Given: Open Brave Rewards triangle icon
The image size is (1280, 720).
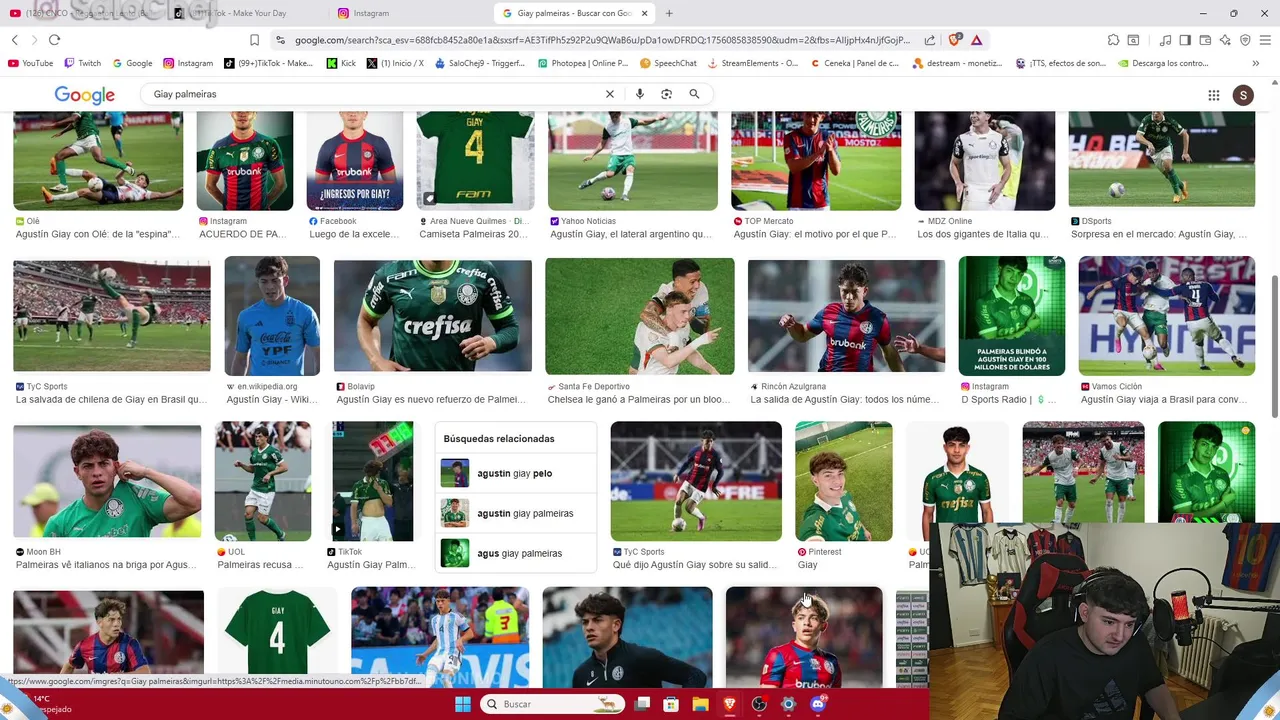Looking at the screenshot, I should (976, 40).
